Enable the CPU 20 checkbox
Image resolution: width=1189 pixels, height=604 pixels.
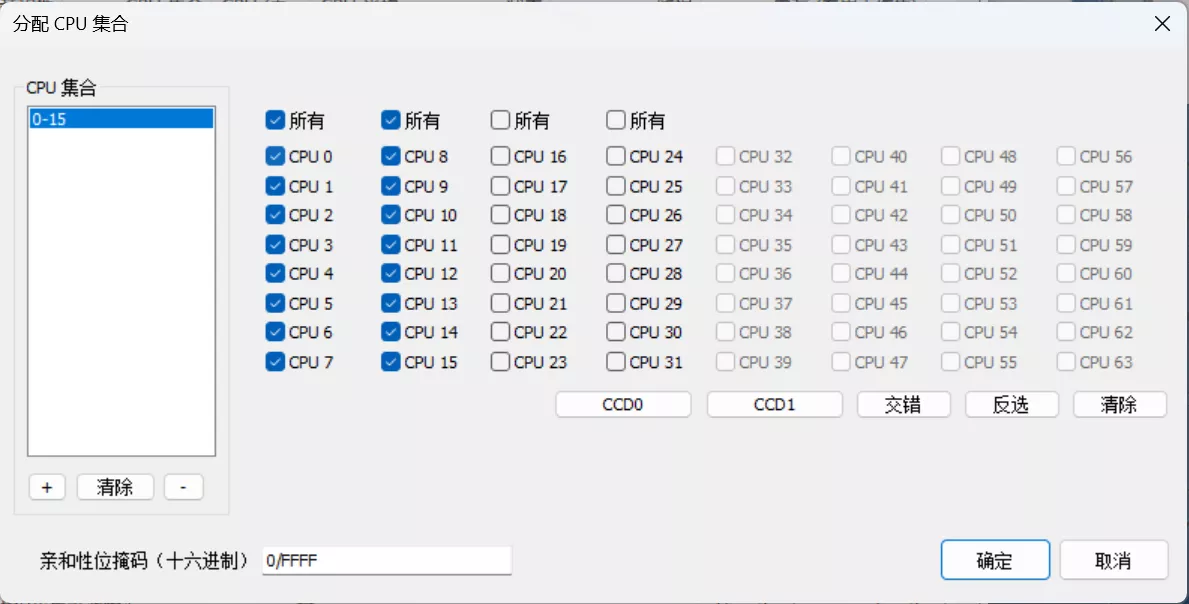coord(501,273)
